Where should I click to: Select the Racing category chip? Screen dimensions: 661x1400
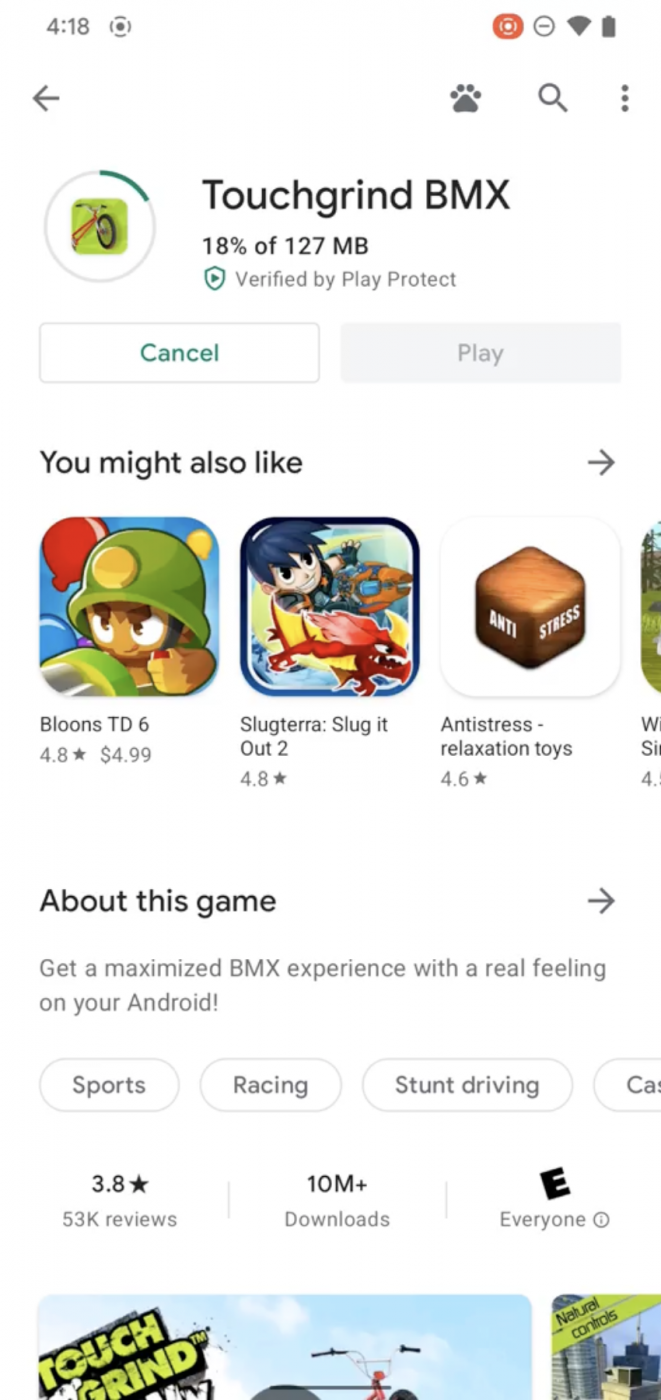(x=271, y=1085)
